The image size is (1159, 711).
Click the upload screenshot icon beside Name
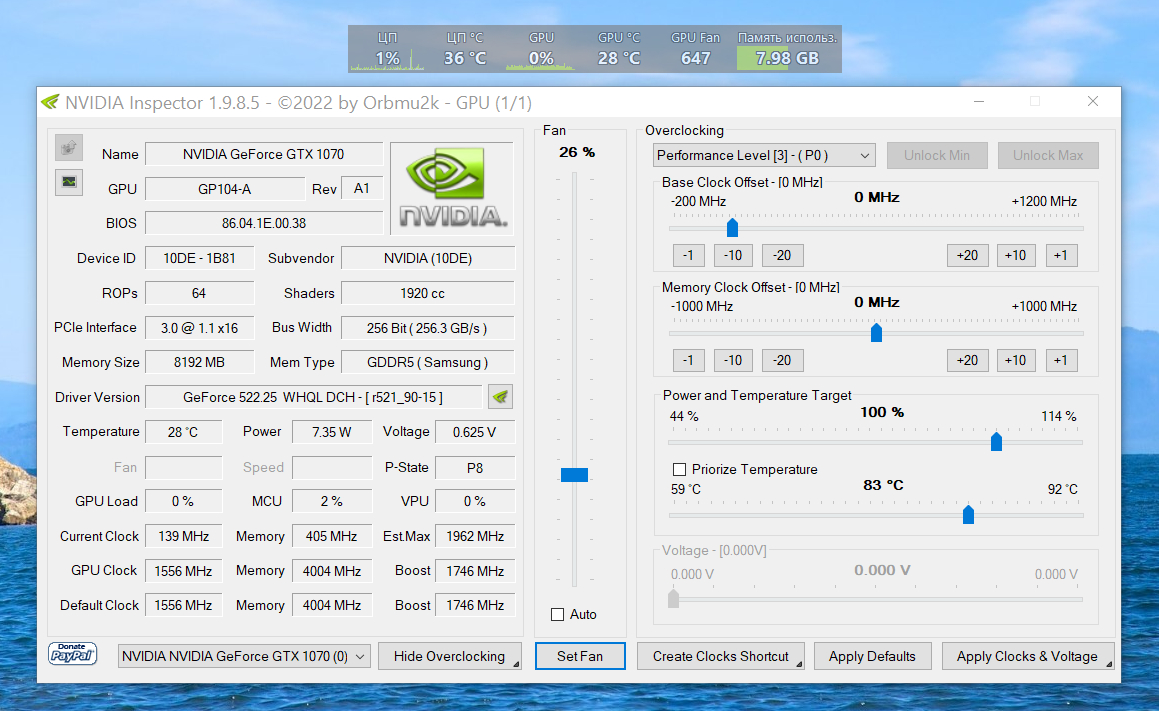pos(69,147)
